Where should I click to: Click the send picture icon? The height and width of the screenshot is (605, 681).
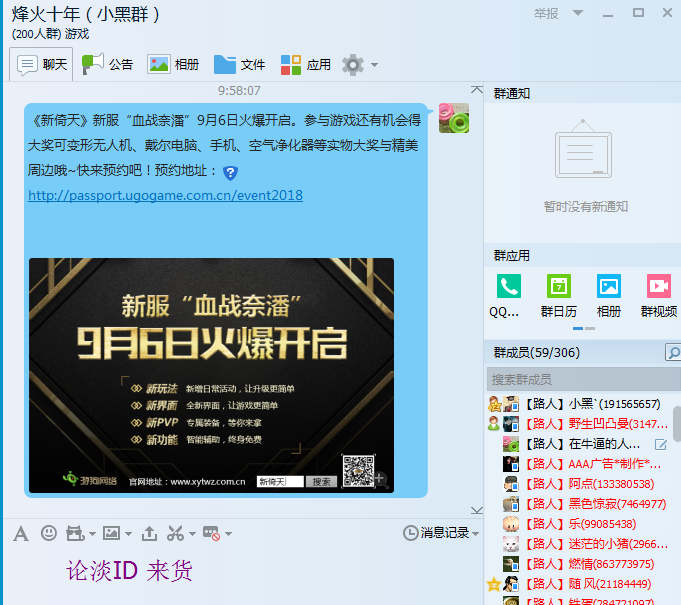point(112,533)
